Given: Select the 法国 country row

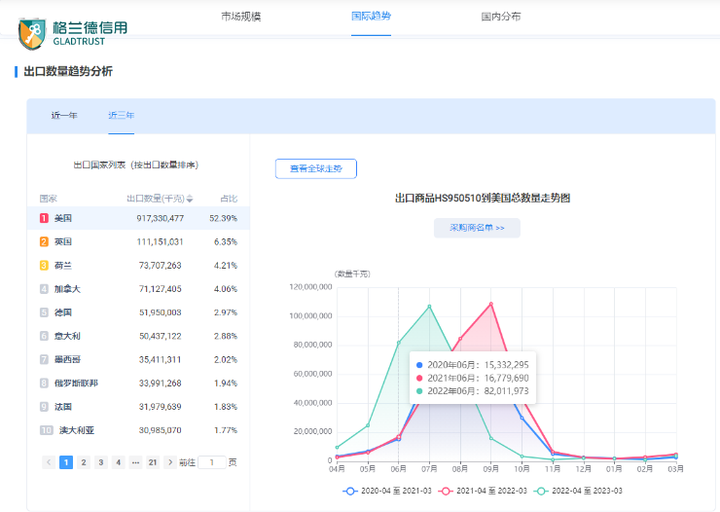Looking at the screenshot, I should [x=138, y=407].
